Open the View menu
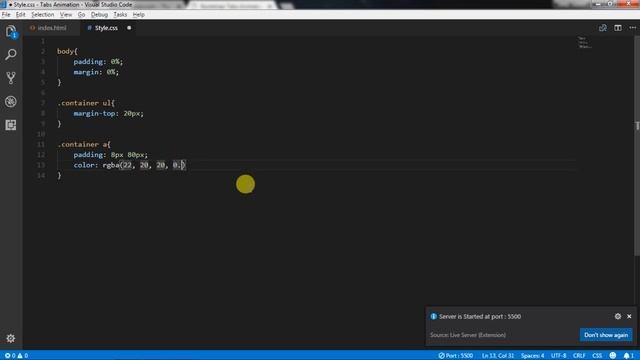 tap(66, 15)
